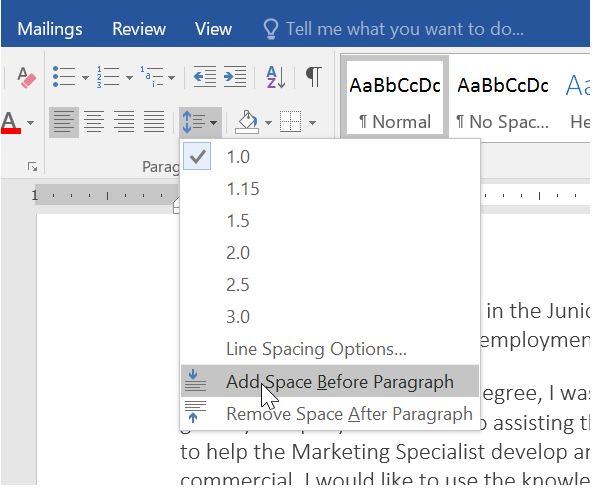Choose Add Space Before Paragraph
This screenshot has width=601, height=499.
(339, 381)
